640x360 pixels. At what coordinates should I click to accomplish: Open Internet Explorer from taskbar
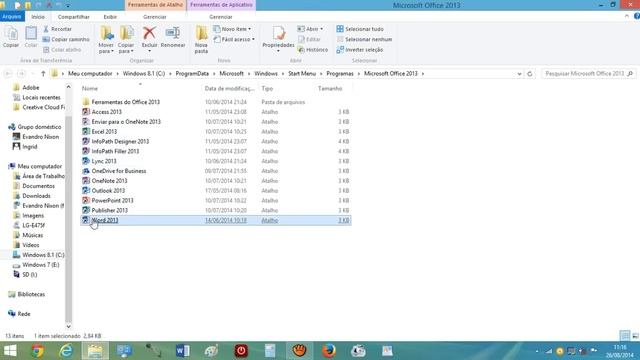(66, 351)
